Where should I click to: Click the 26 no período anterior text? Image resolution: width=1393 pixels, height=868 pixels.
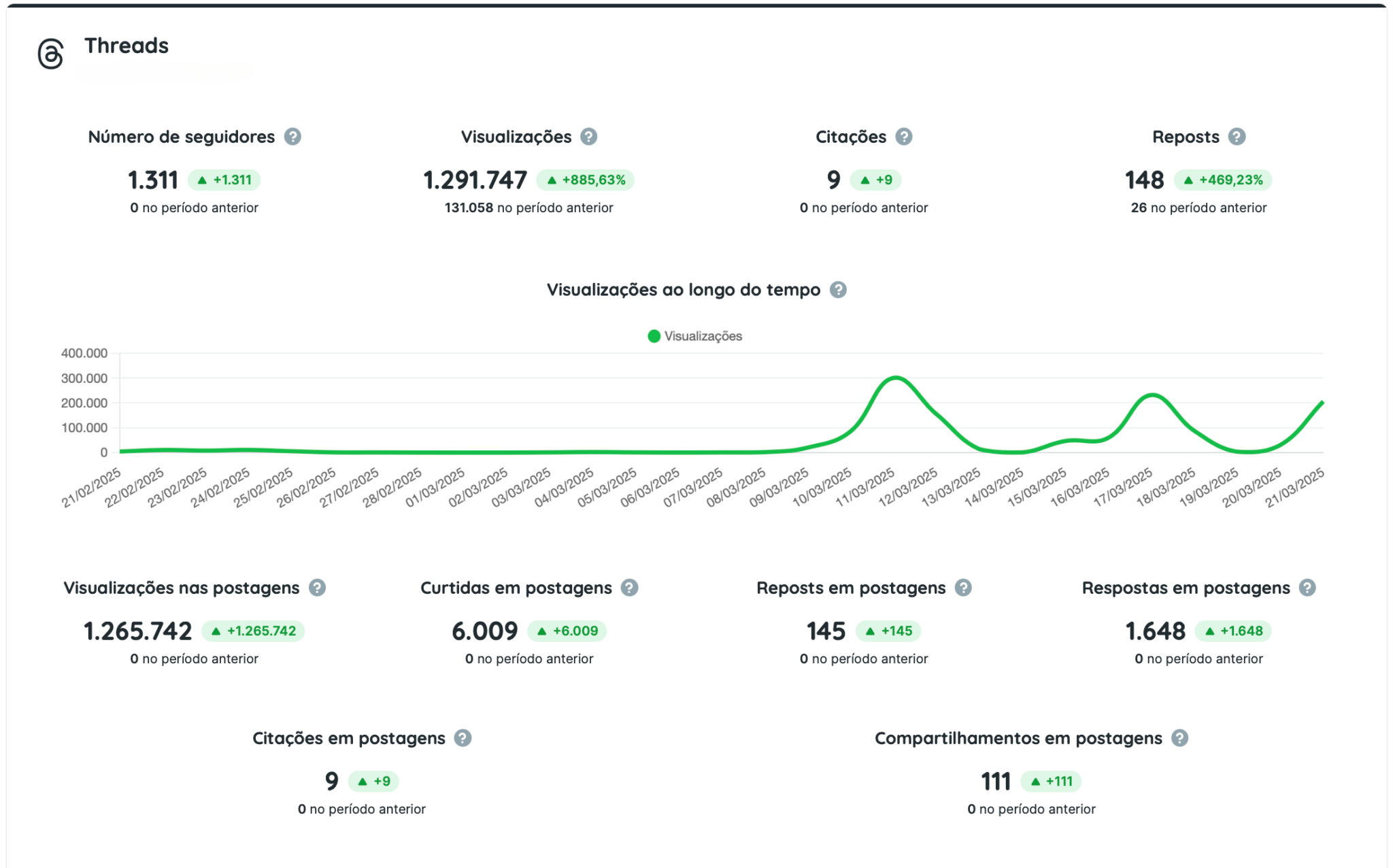pos(1198,208)
